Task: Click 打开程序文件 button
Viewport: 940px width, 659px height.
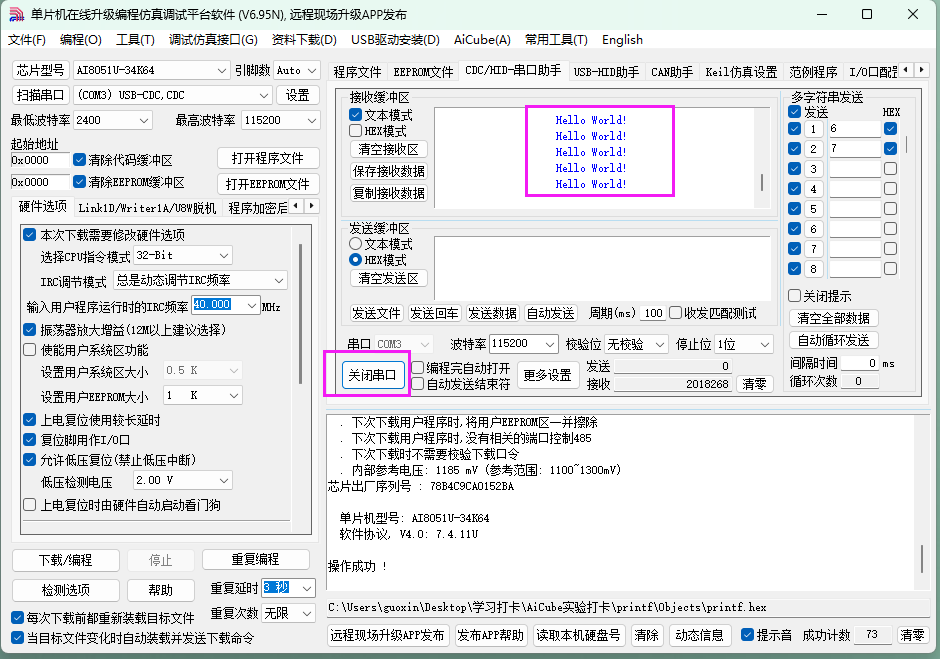Action: pos(267,158)
